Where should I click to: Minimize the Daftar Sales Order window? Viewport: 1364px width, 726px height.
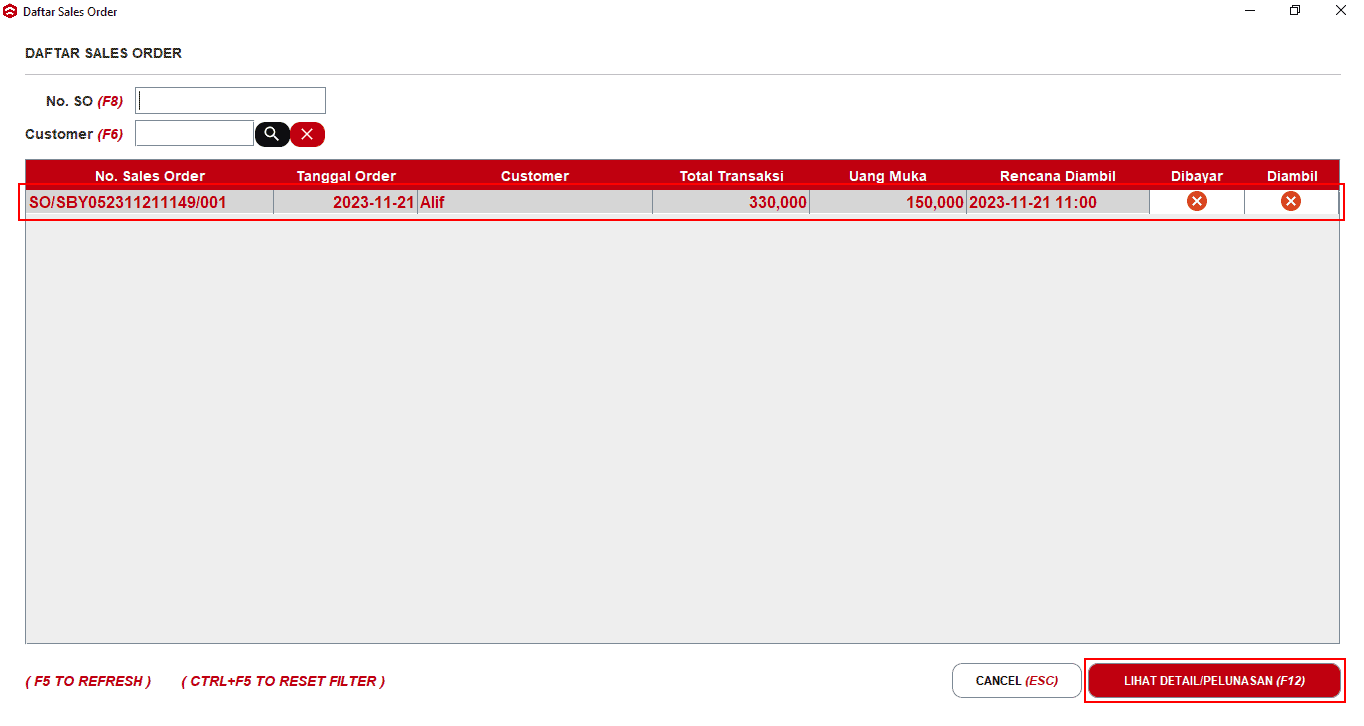tap(1250, 11)
